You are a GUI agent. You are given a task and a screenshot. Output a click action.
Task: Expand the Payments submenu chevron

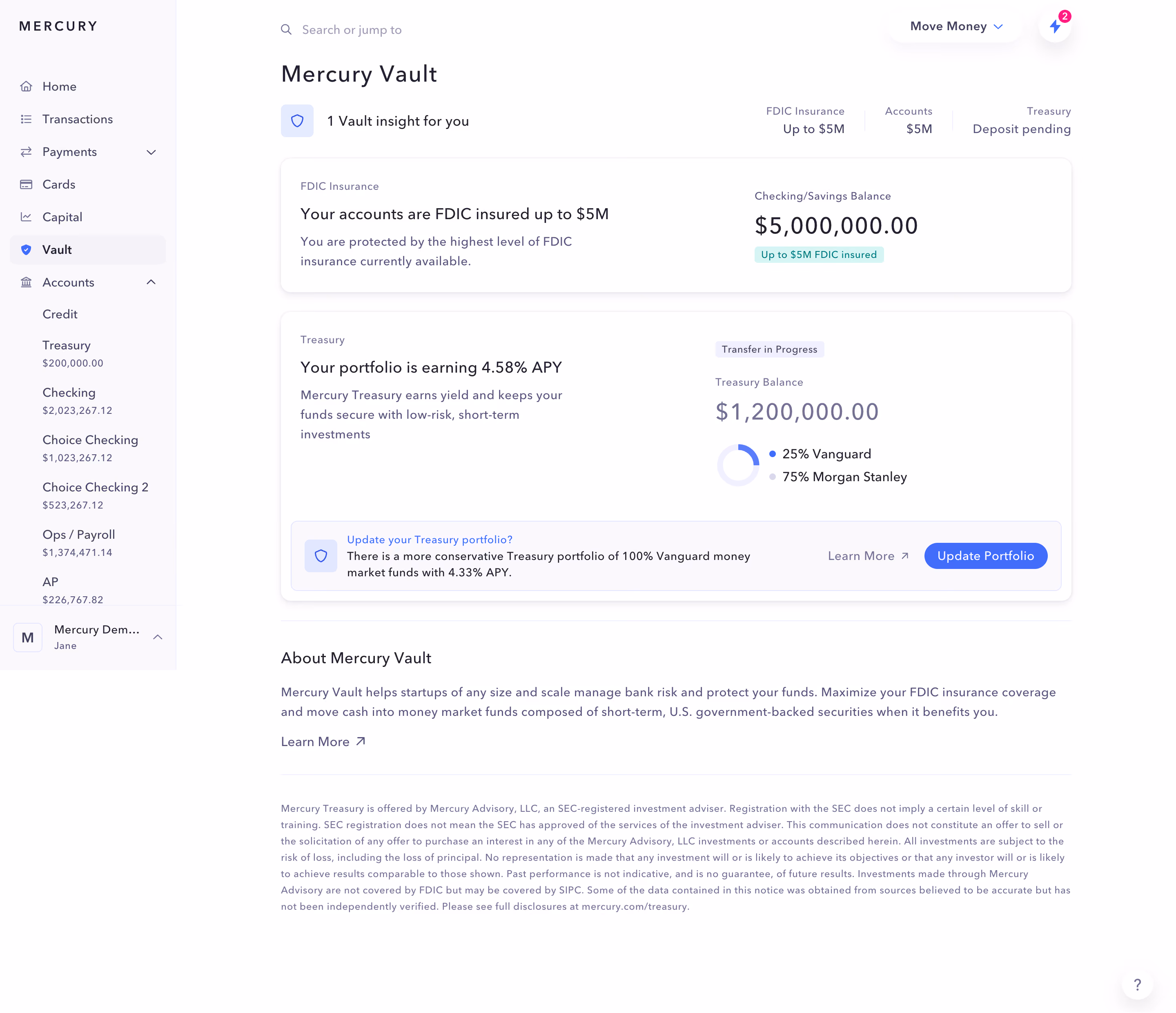coord(151,152)
